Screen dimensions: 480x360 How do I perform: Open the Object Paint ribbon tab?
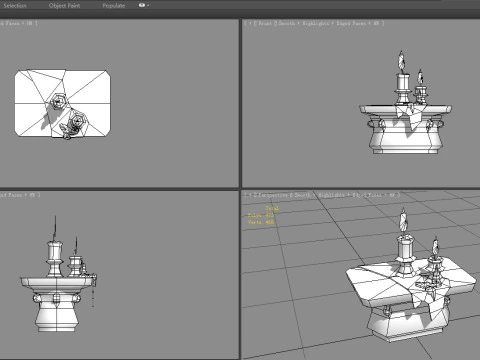click(x=64, y=5)
